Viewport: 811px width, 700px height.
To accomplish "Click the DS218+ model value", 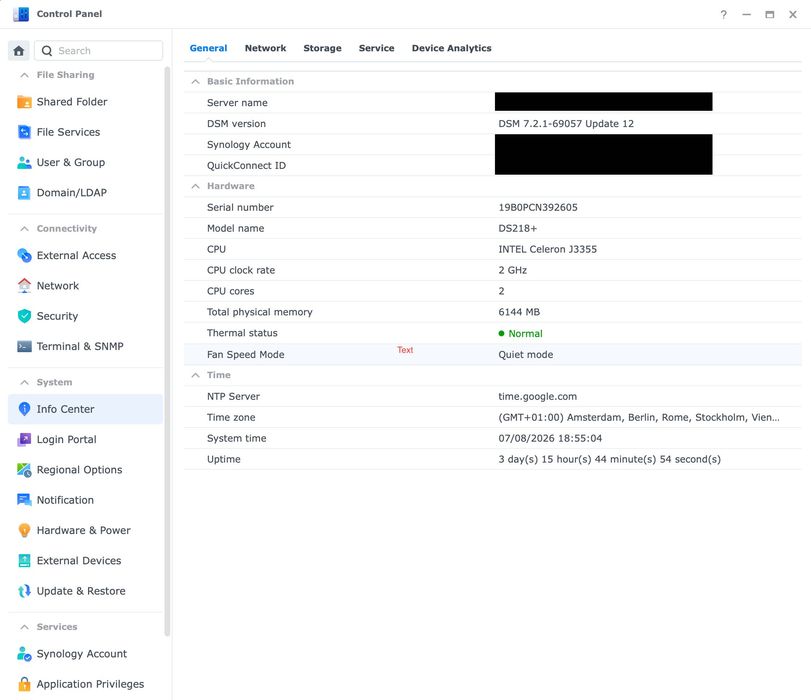I will 517,228.
